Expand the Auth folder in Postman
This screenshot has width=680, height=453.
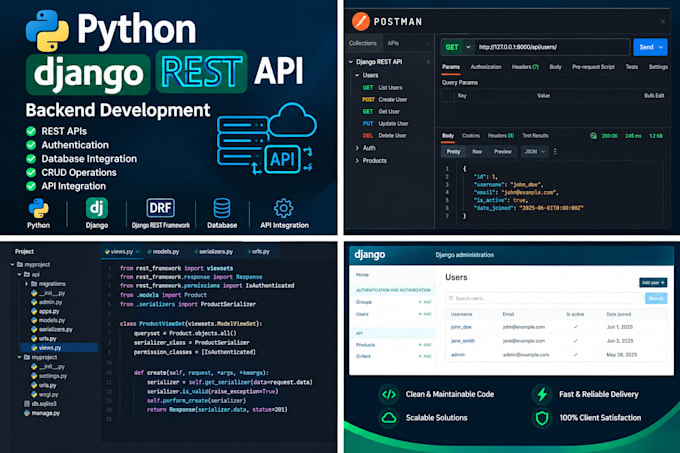pyautogui.click(x=357, y=148)
